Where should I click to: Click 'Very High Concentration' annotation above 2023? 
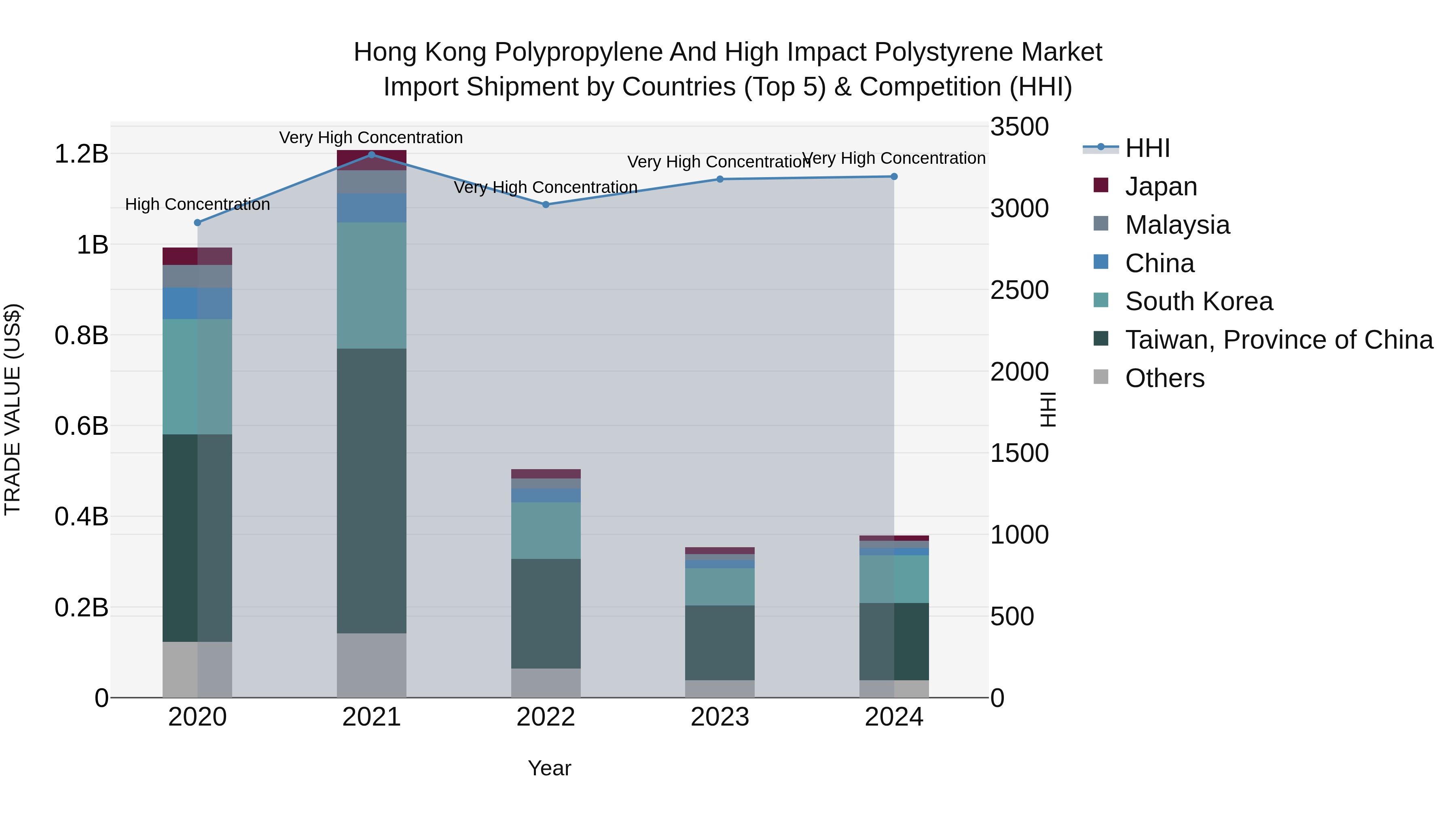[719, 162]
